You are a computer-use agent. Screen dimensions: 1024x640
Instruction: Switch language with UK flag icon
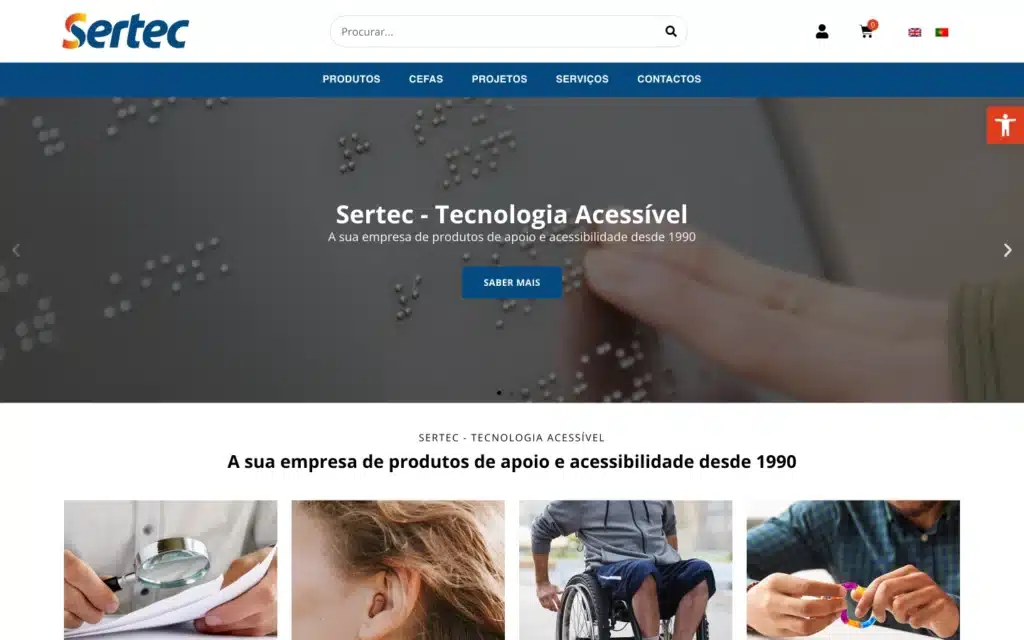pos(914,32)
